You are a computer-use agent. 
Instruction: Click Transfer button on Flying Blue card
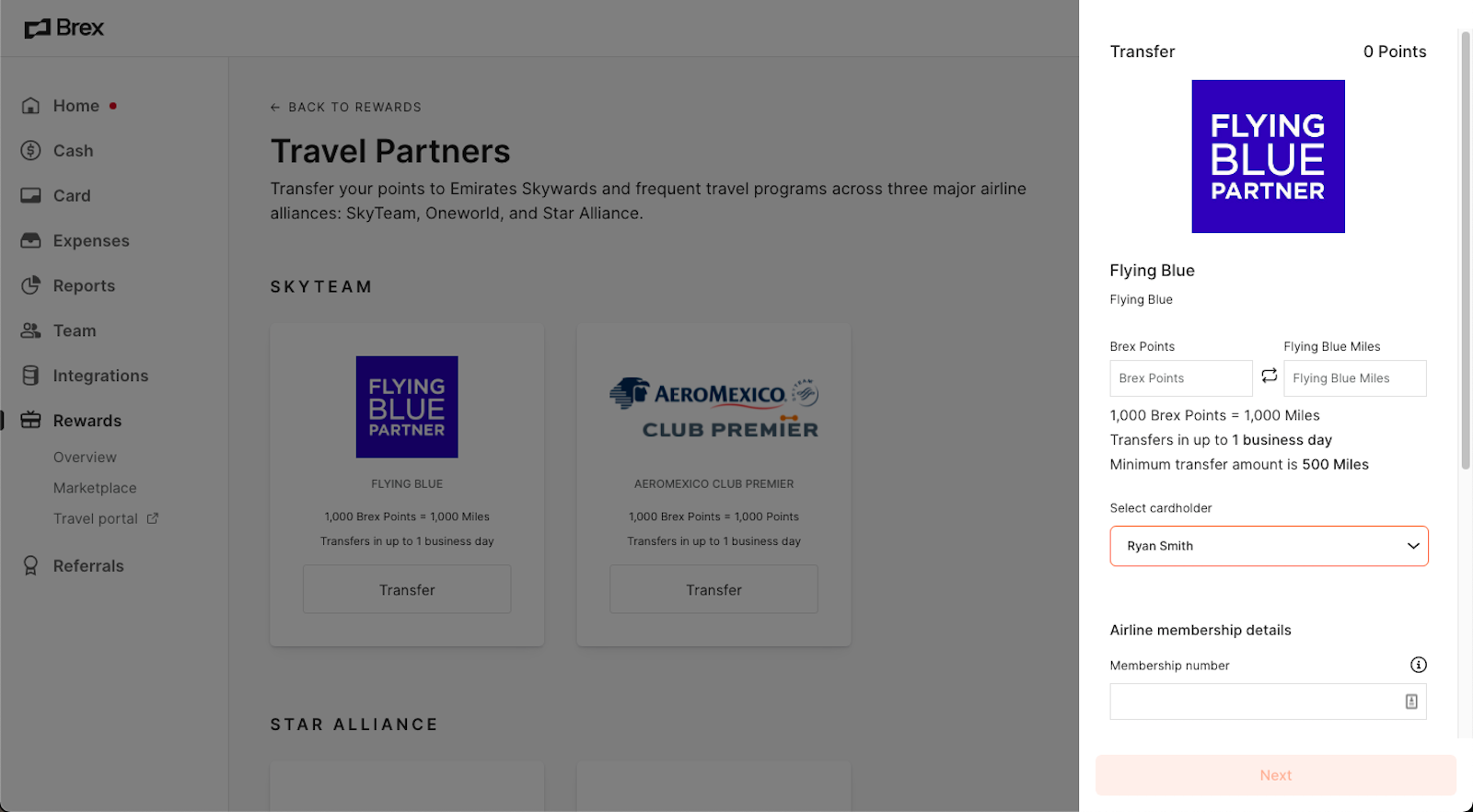tap(407, 589)
